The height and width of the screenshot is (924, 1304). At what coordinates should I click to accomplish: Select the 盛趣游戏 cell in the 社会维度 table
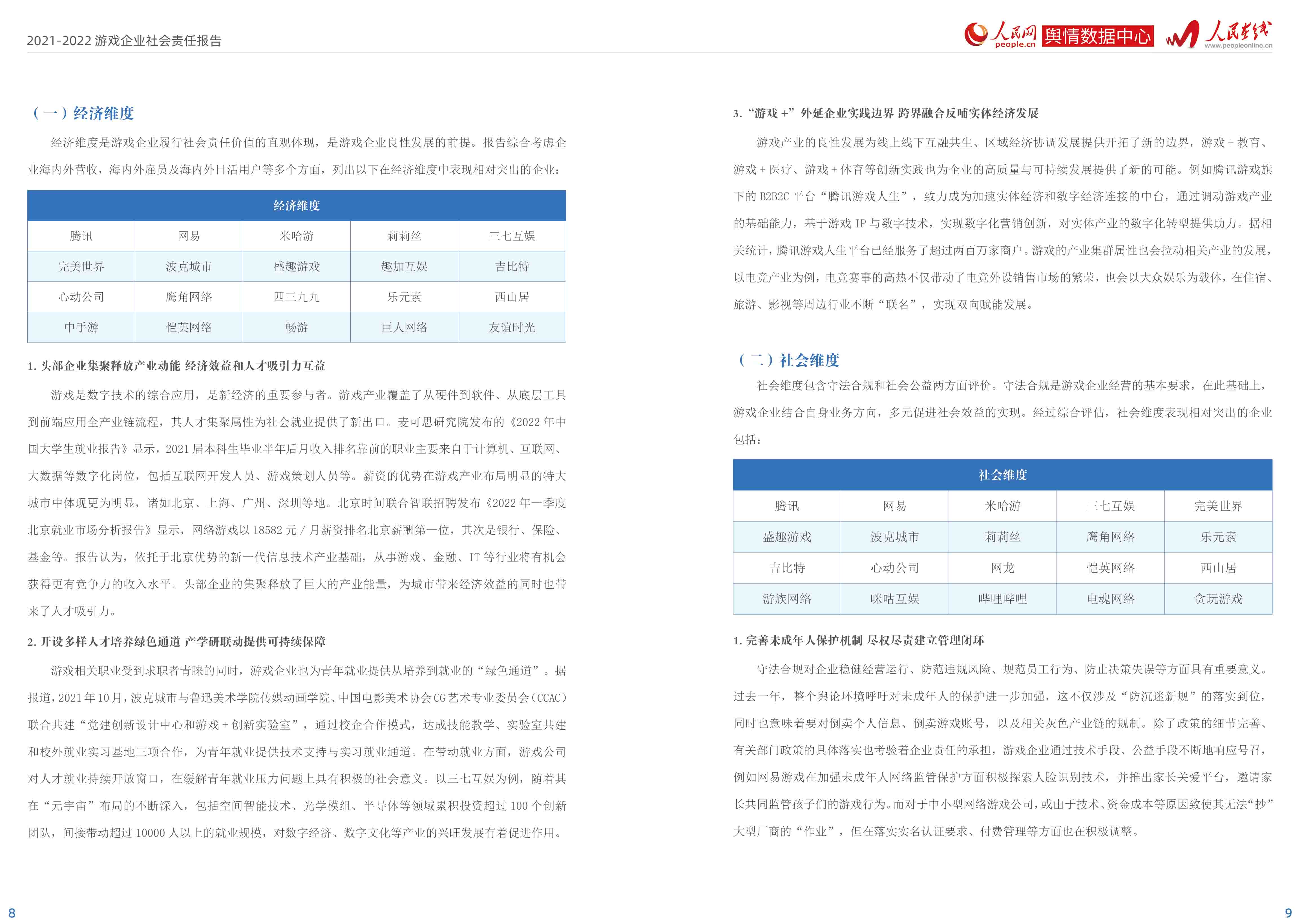click(x=787, y=536)
